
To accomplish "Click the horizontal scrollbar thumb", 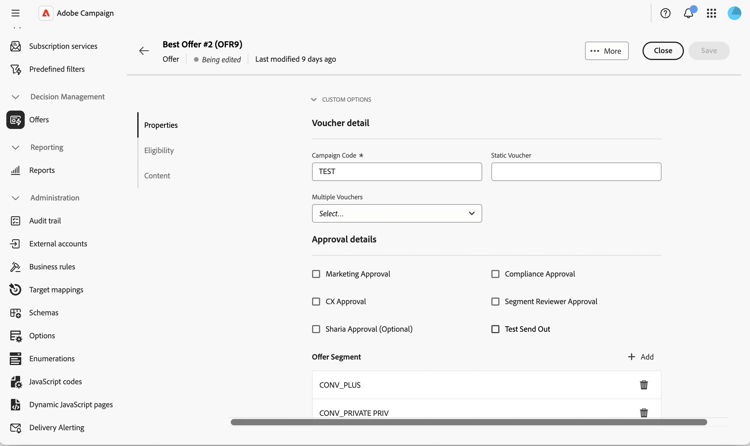I will pos(469,422).
